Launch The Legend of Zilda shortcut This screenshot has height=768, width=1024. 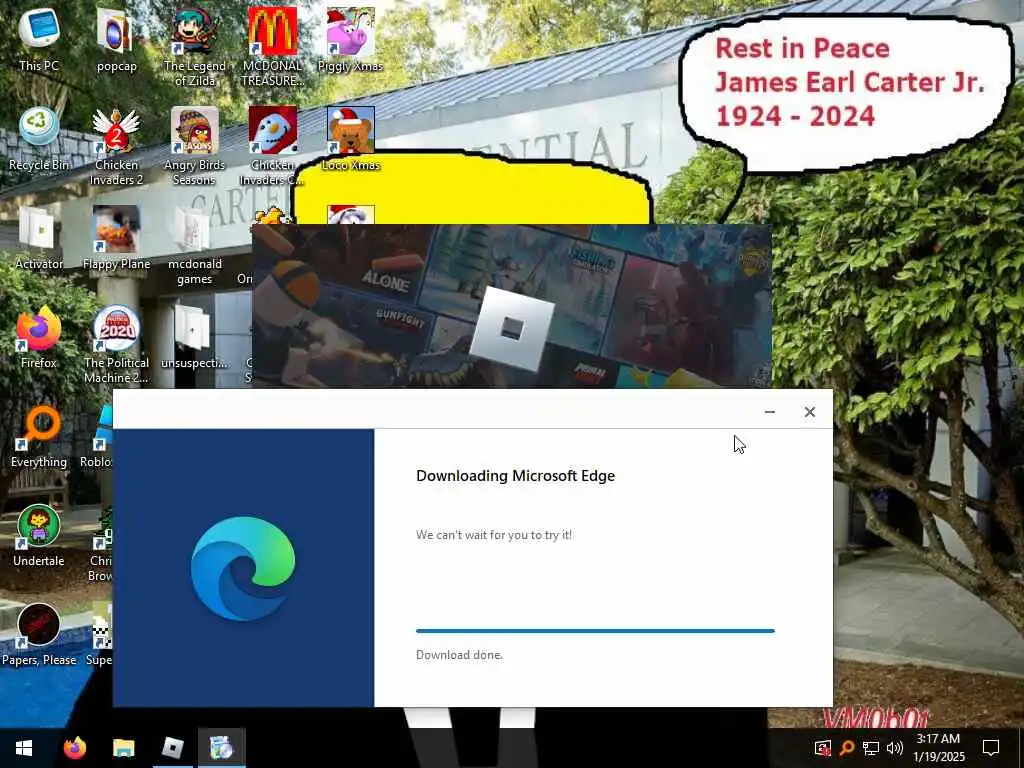pyautogui.click(x=194, y=47)
